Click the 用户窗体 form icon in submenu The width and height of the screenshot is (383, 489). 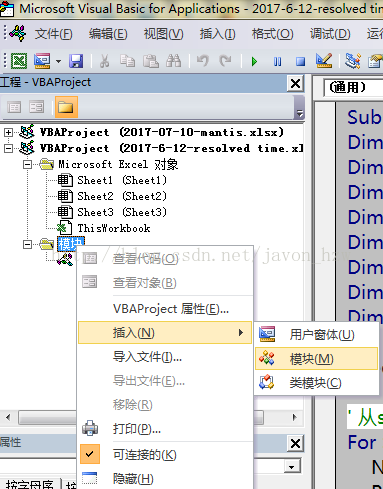267,334
